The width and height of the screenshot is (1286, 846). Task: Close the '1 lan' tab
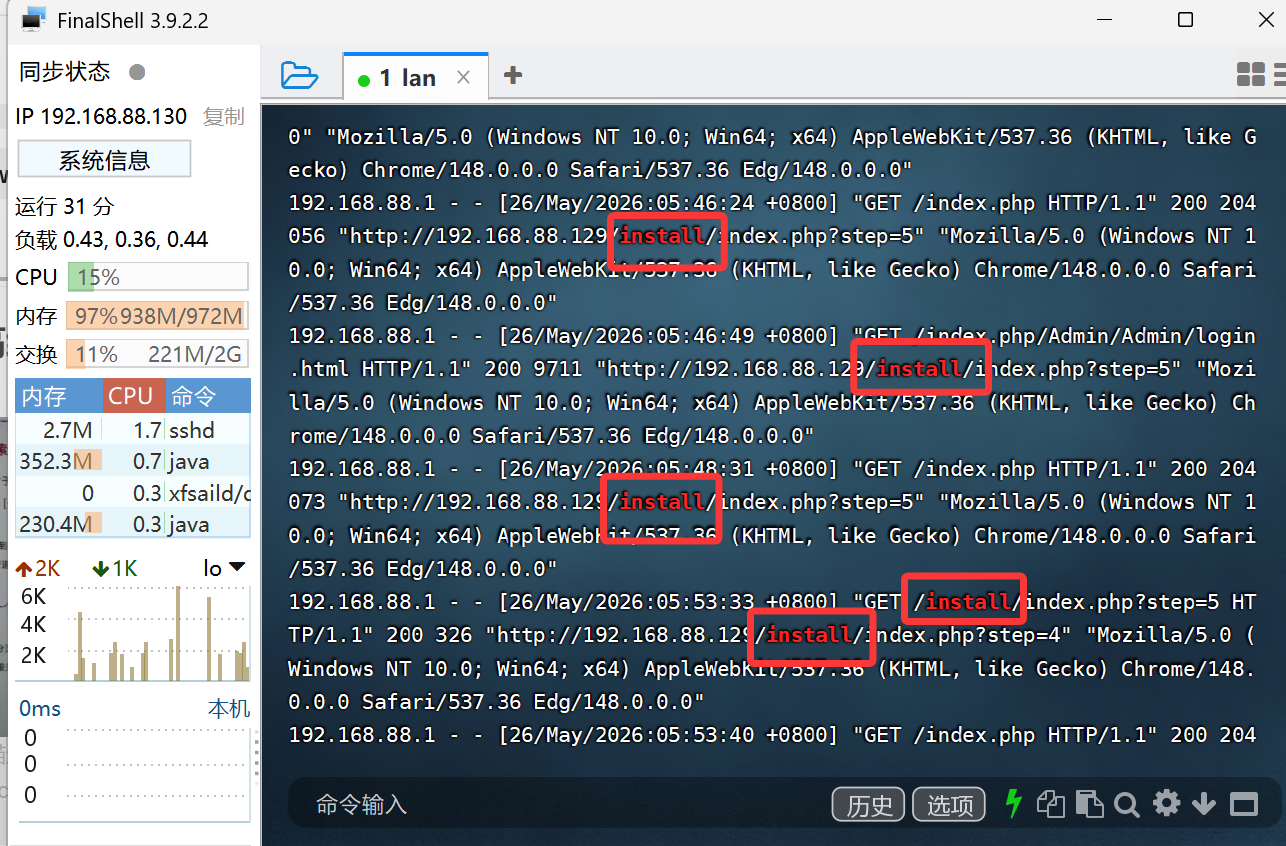coord(463,77)
